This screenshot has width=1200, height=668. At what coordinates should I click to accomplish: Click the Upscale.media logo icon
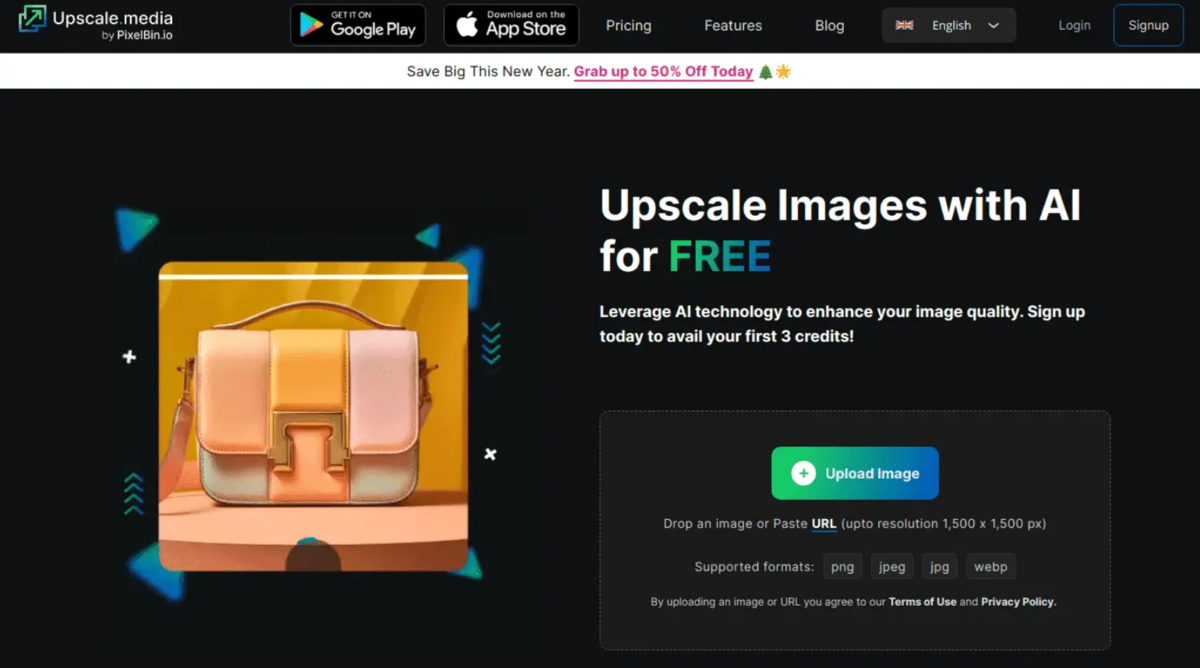coord(32,20)
